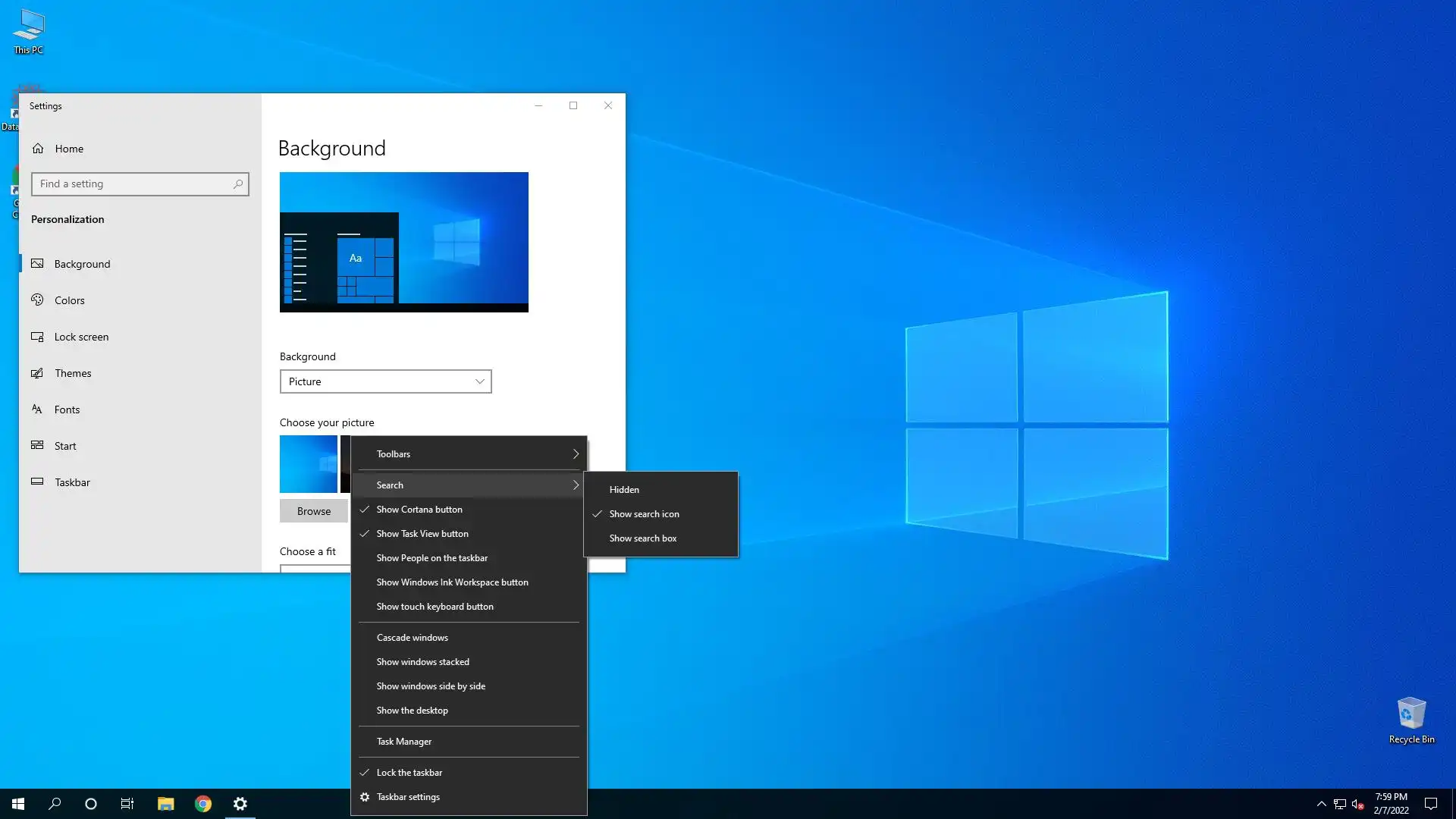Uncheck Show Cortana button
Viewport: 1456px width, 819px height.
419,510
